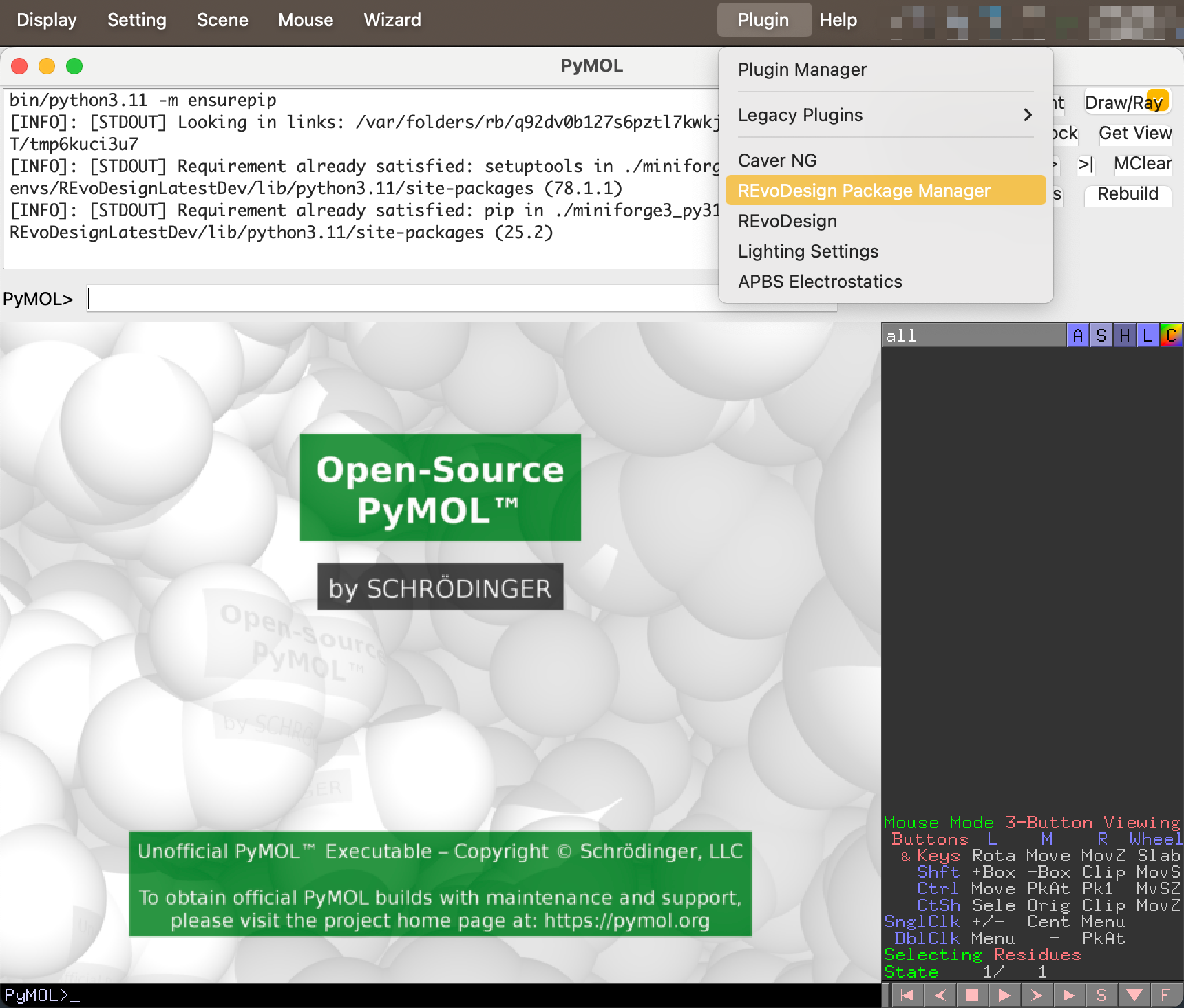Click the MClear button
The image size is (1184, 1008).
tap(1143, 163)
